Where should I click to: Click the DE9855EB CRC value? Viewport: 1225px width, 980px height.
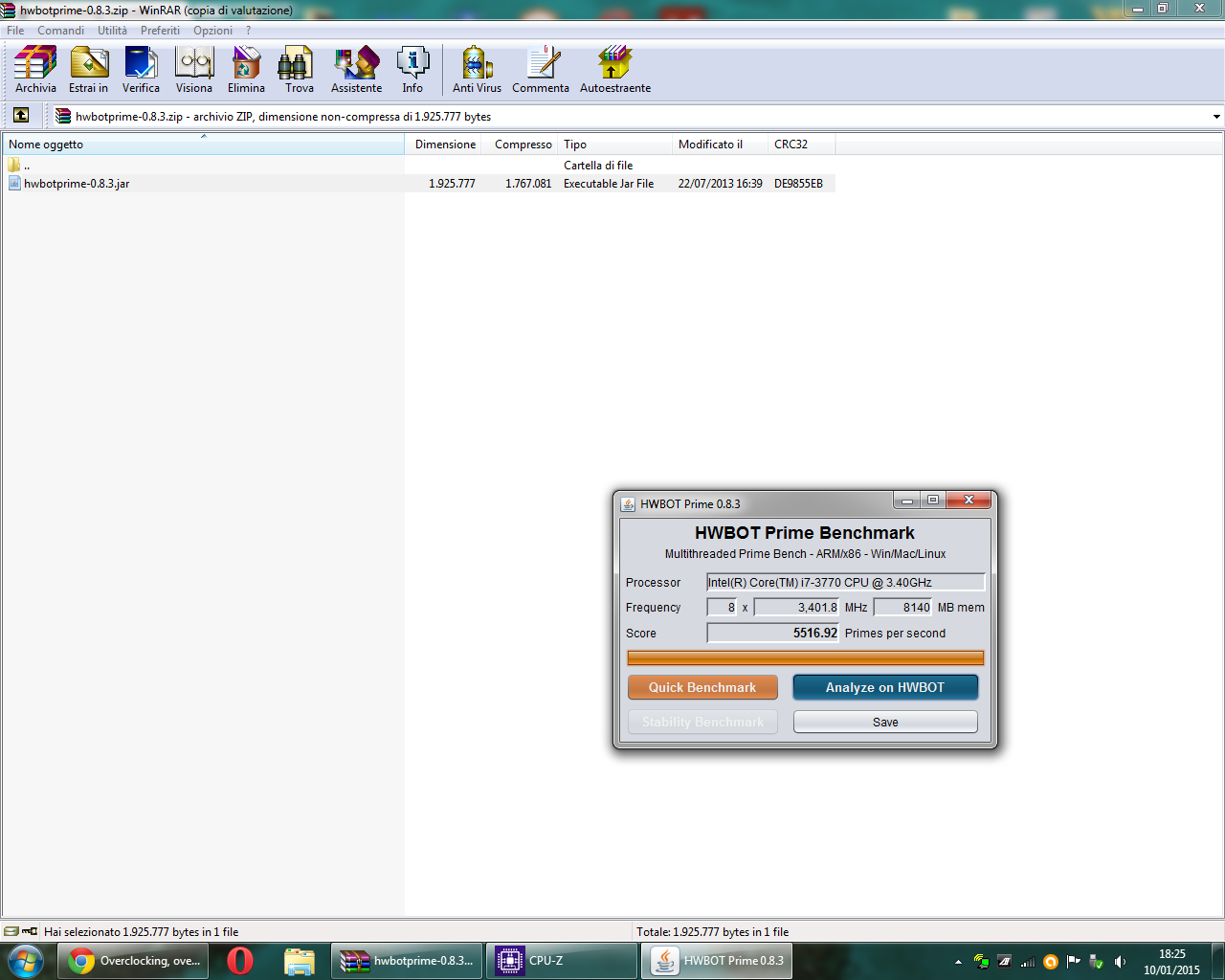tap(798, 184)
